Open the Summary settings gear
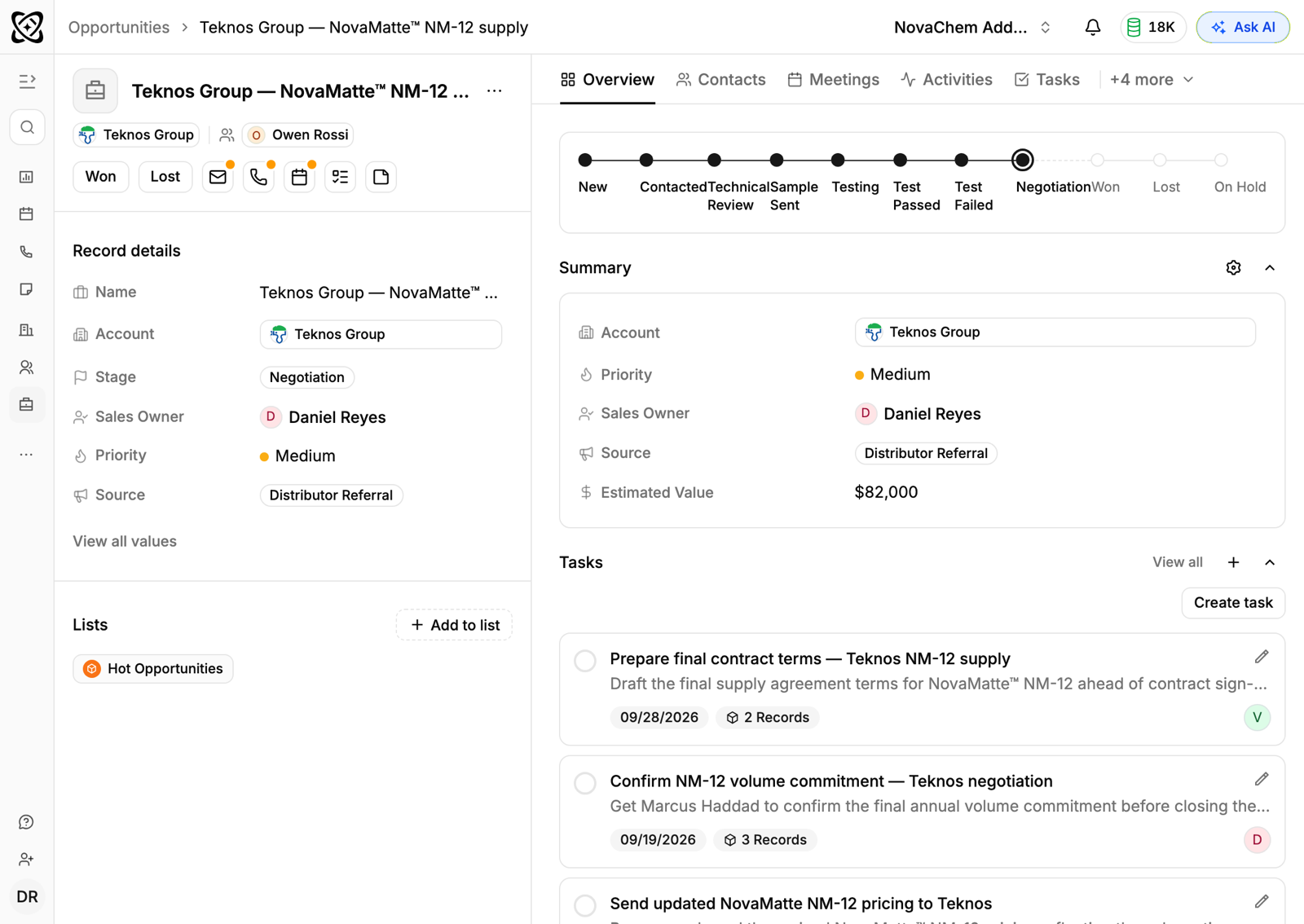Viewport: 1304px width, 924px height. pos(1233,268)
